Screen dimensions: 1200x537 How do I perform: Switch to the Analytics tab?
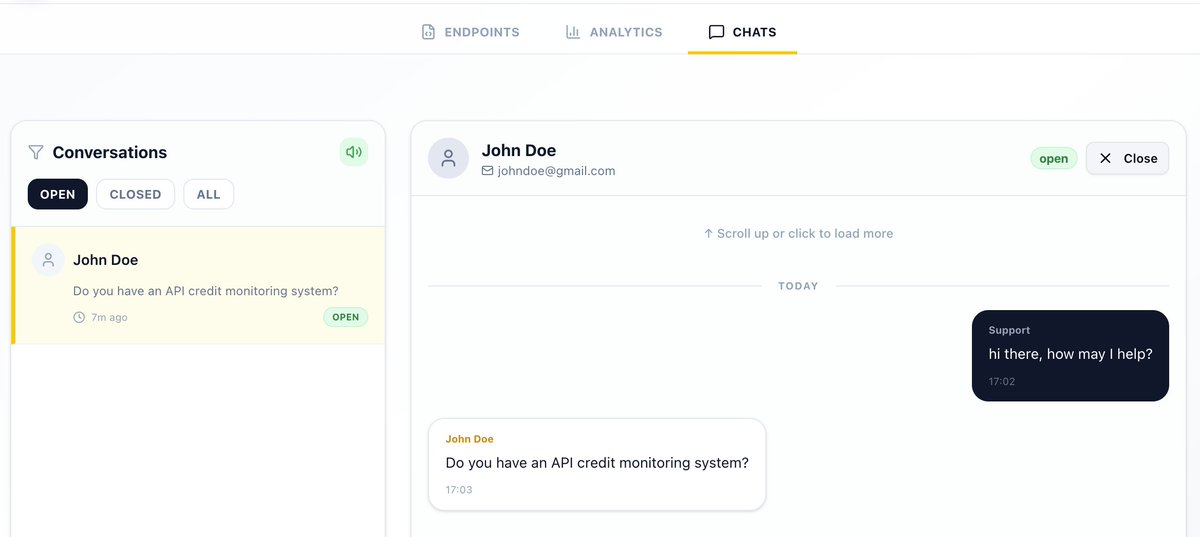(x=614, y=32)
